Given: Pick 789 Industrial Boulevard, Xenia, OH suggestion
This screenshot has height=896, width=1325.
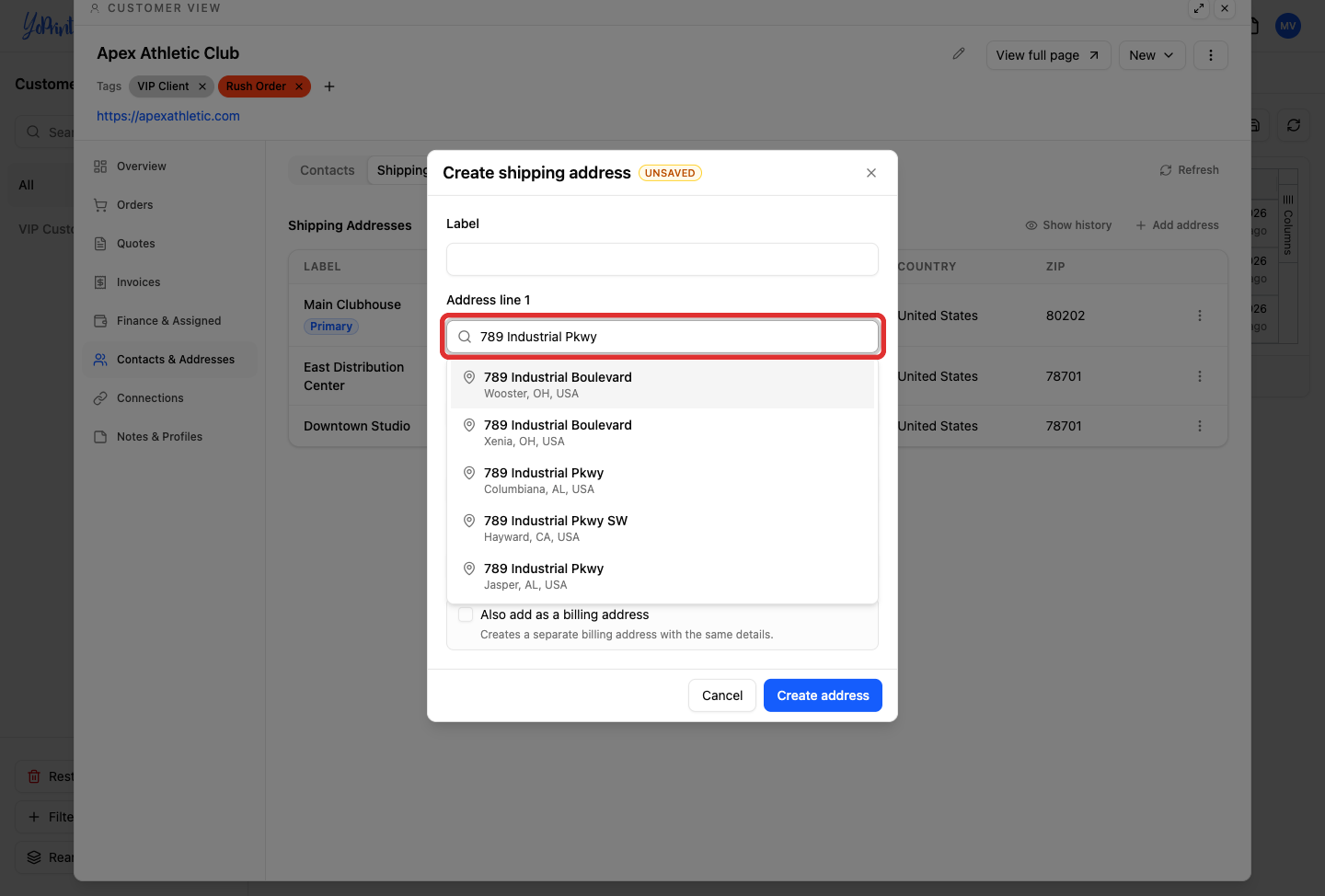Looking at the screenshot, I should click(662, 432).
